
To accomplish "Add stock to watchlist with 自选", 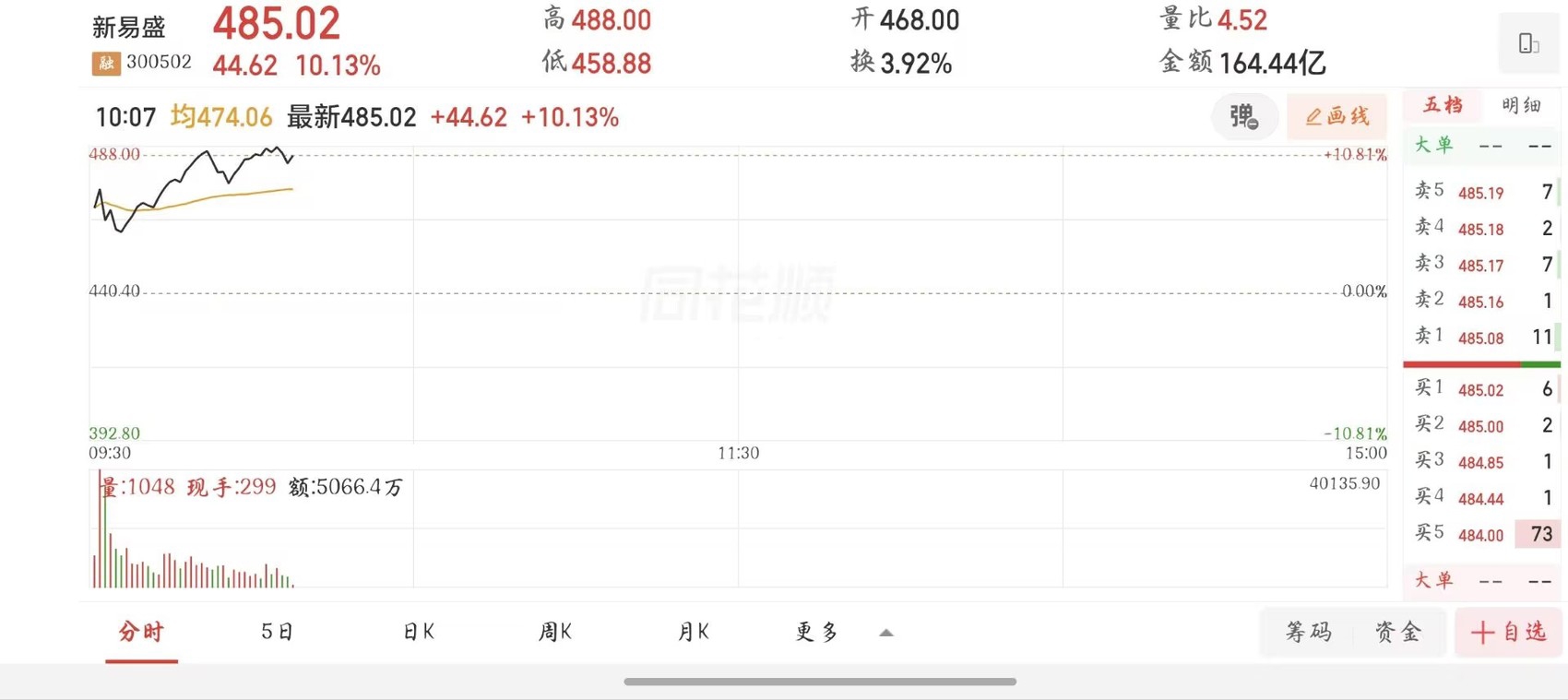I will pyautogui.click(x=1509, y=632).
